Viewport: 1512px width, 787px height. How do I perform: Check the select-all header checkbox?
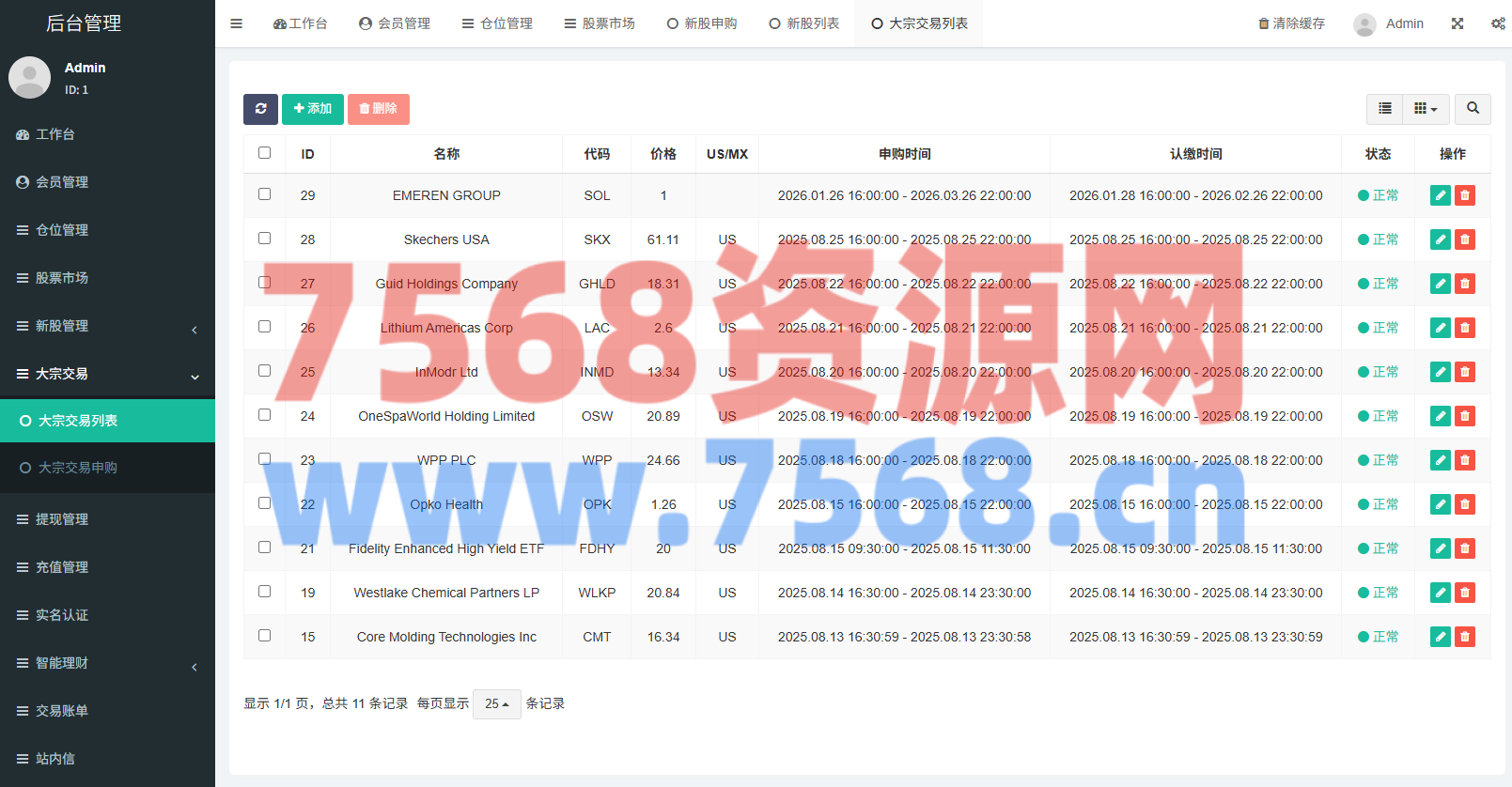pos(264,152)
